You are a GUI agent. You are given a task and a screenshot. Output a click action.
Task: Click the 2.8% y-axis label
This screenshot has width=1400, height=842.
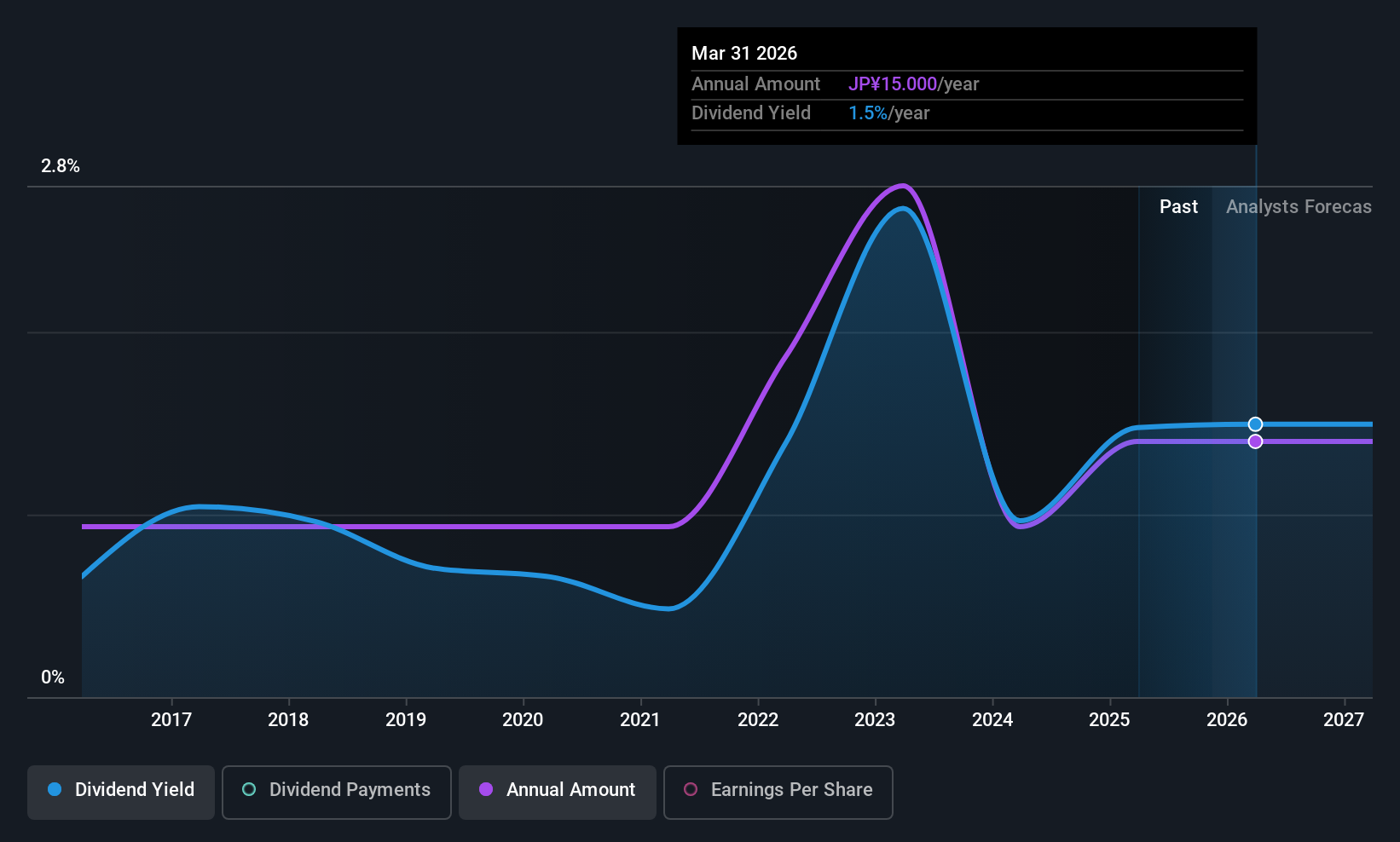point(61,166)
